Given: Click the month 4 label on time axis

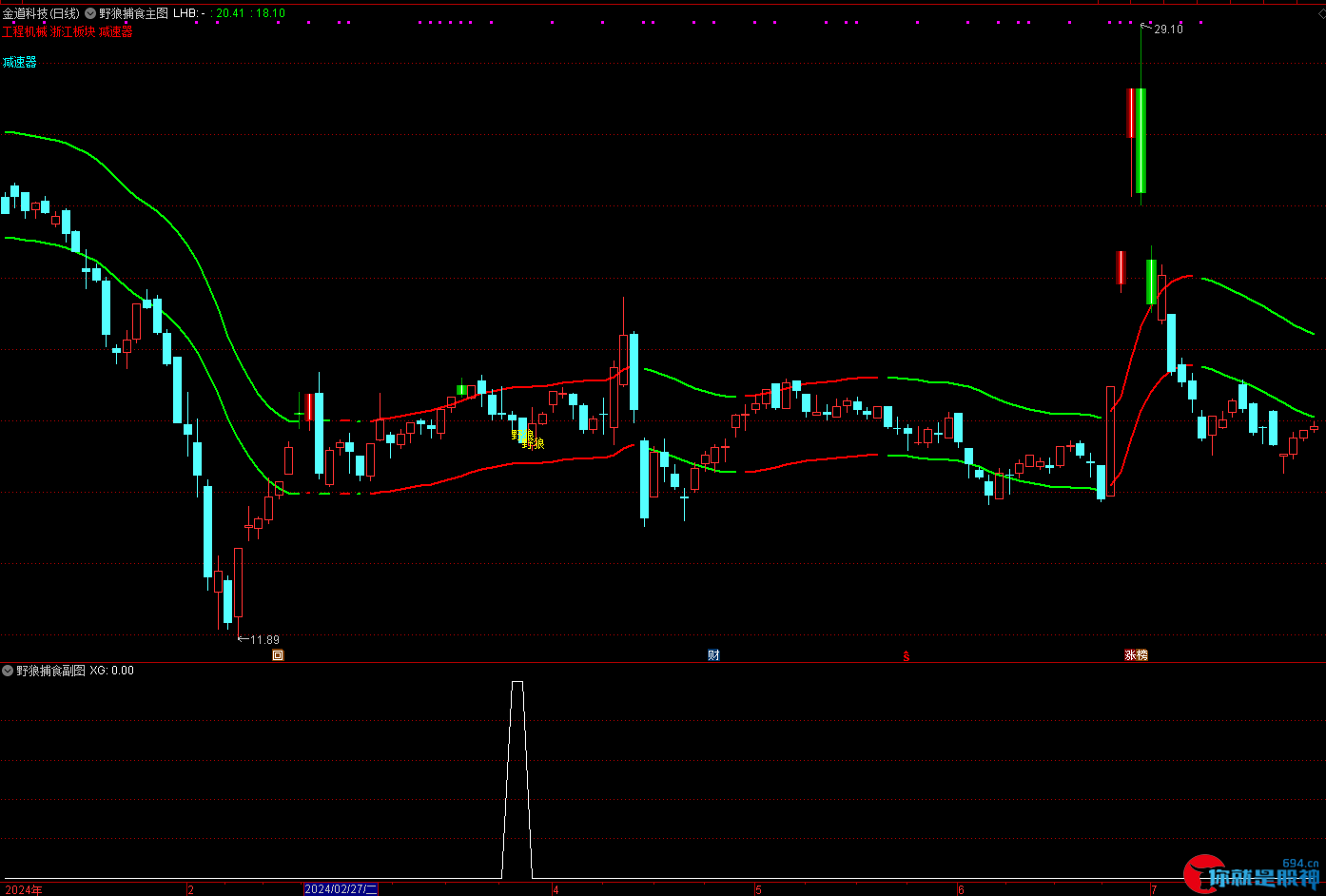Looking at the screenshot, I should [556, 890].
